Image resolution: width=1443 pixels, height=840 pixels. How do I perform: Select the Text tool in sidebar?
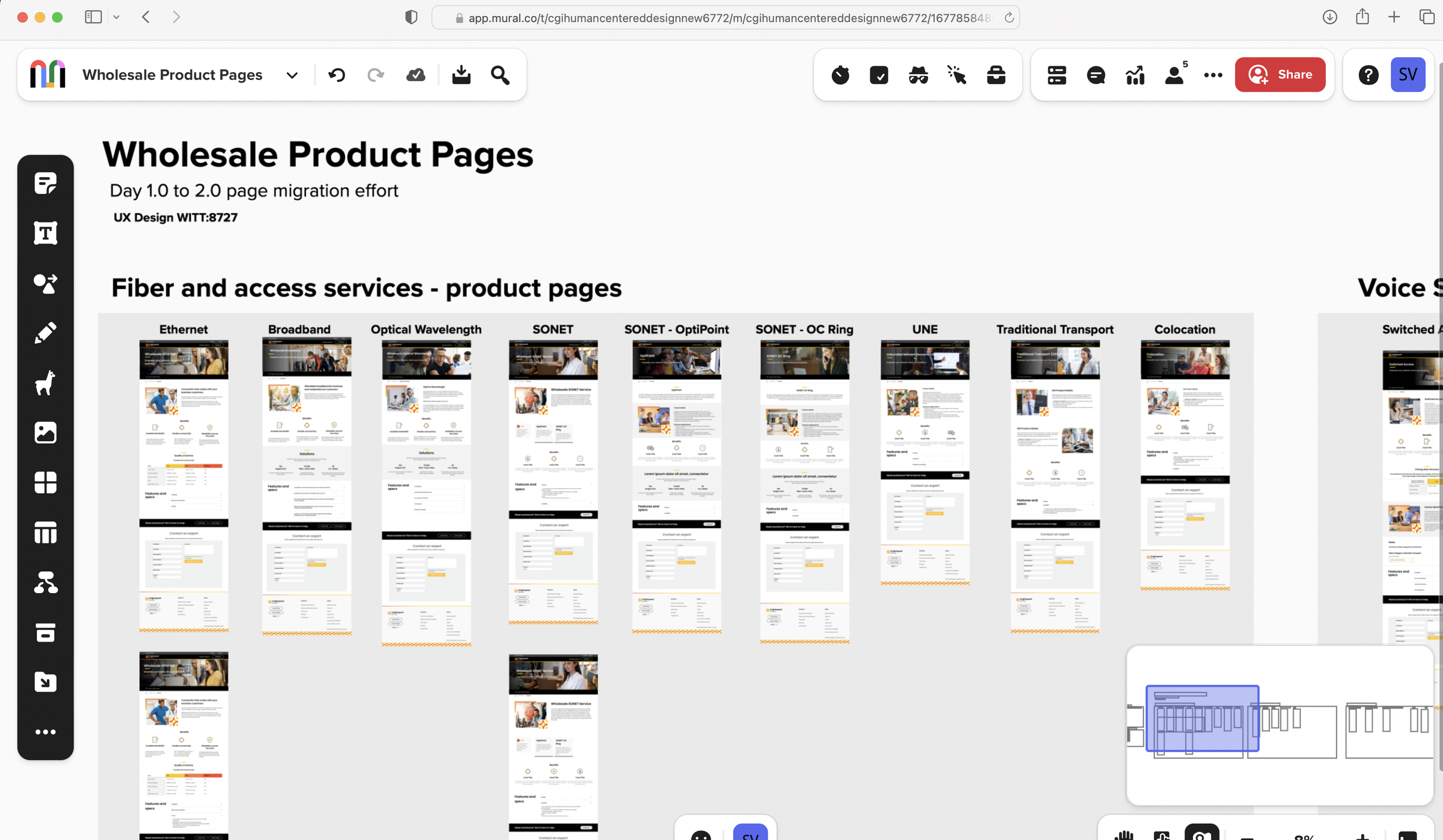click(45, 233)
